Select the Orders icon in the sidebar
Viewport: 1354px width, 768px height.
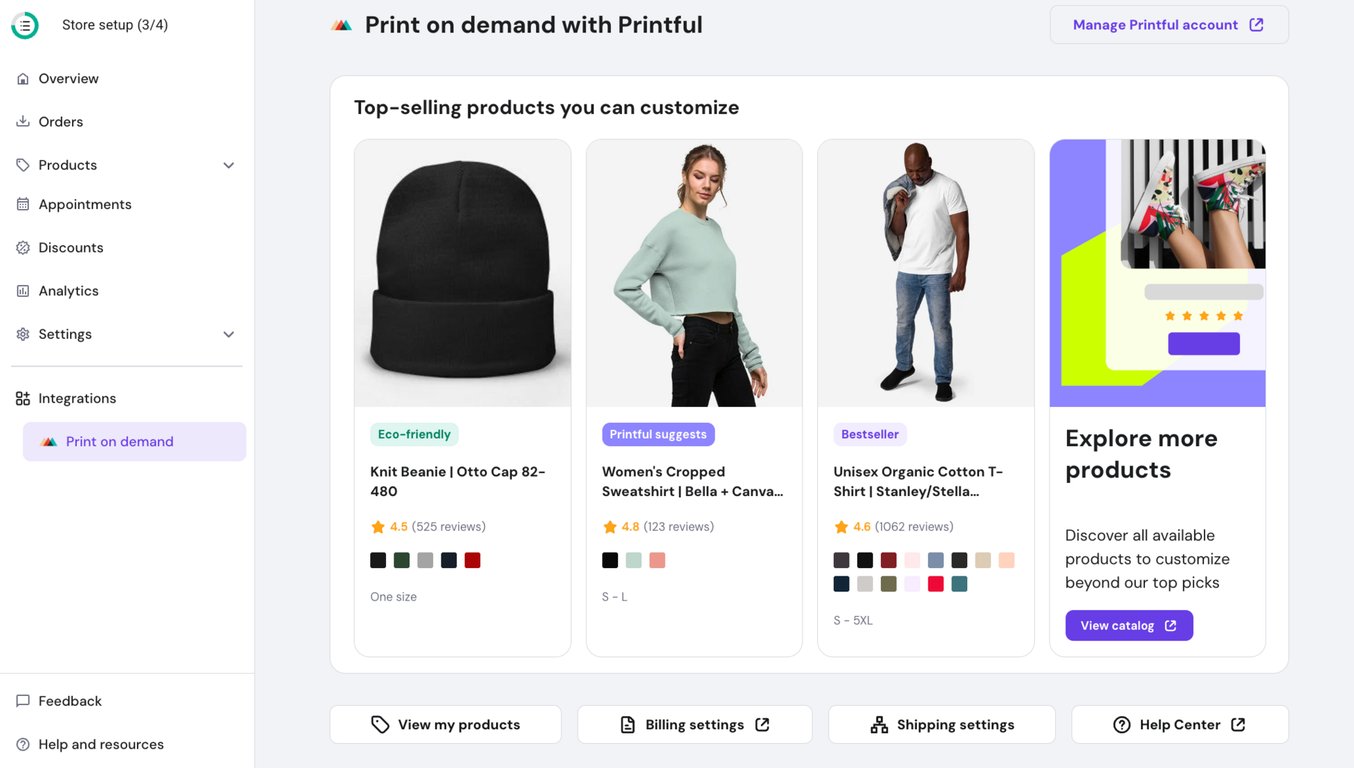22,121
